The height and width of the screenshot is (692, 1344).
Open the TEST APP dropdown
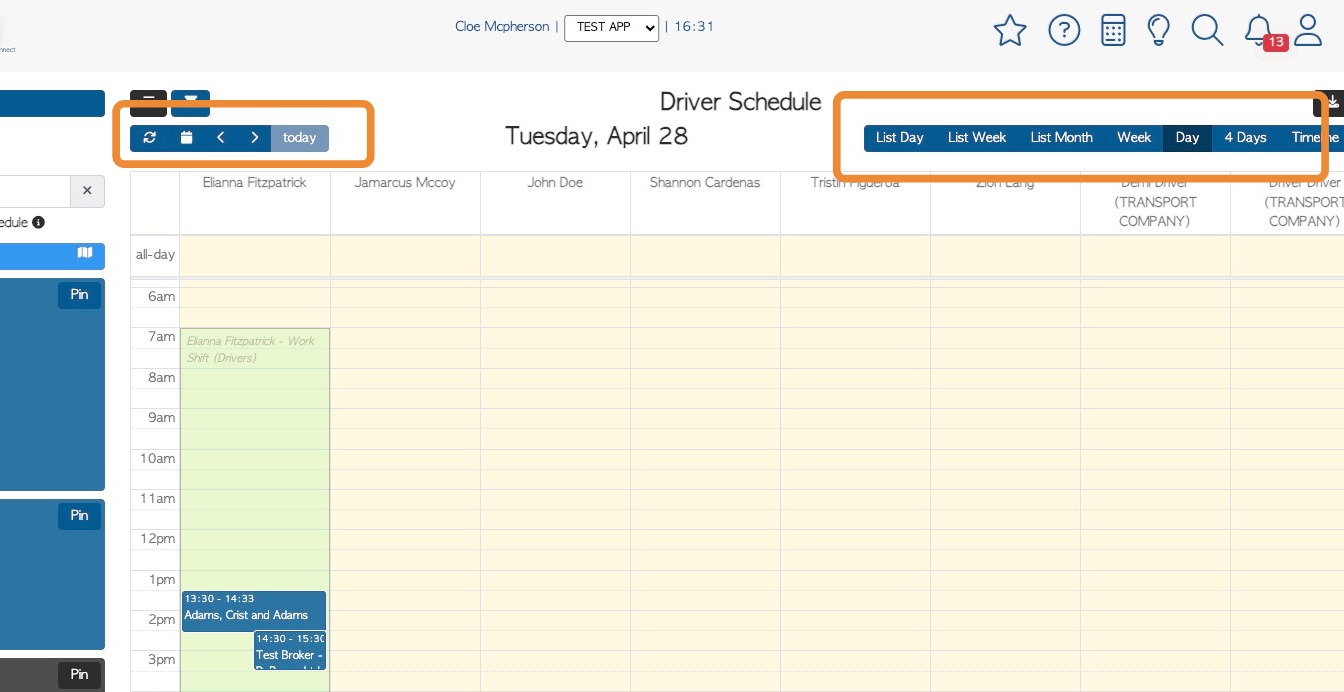pos(611,27)
